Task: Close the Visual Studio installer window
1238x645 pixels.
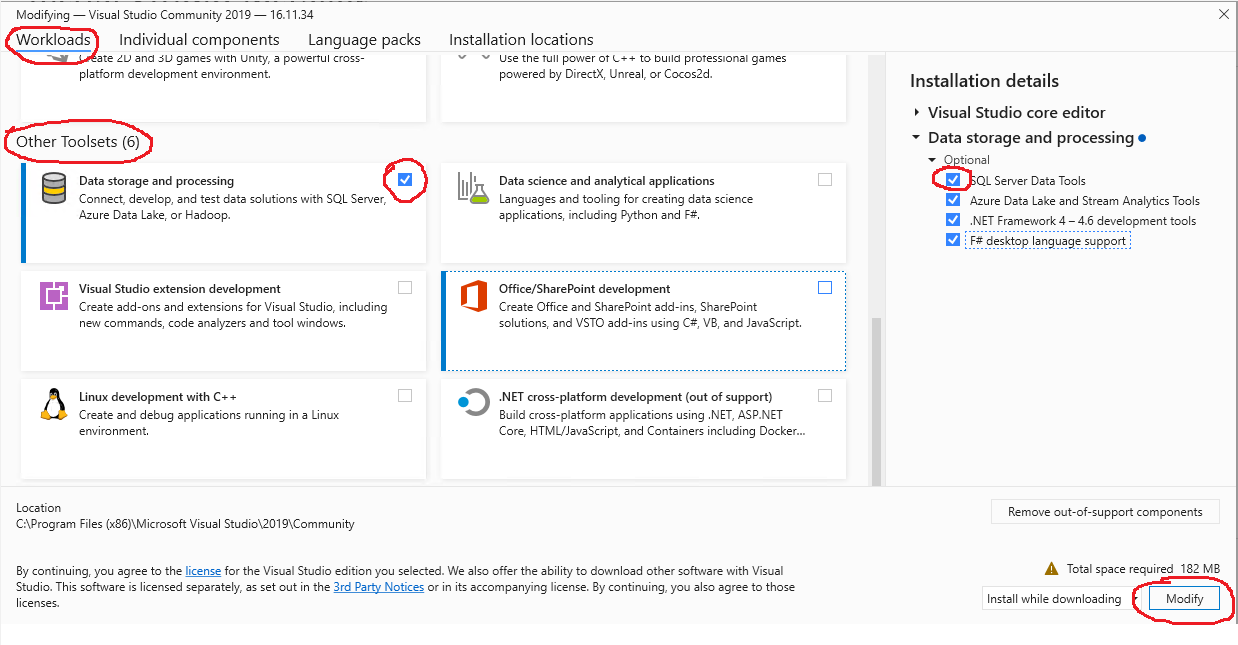Action: (x=1224, y=14)
